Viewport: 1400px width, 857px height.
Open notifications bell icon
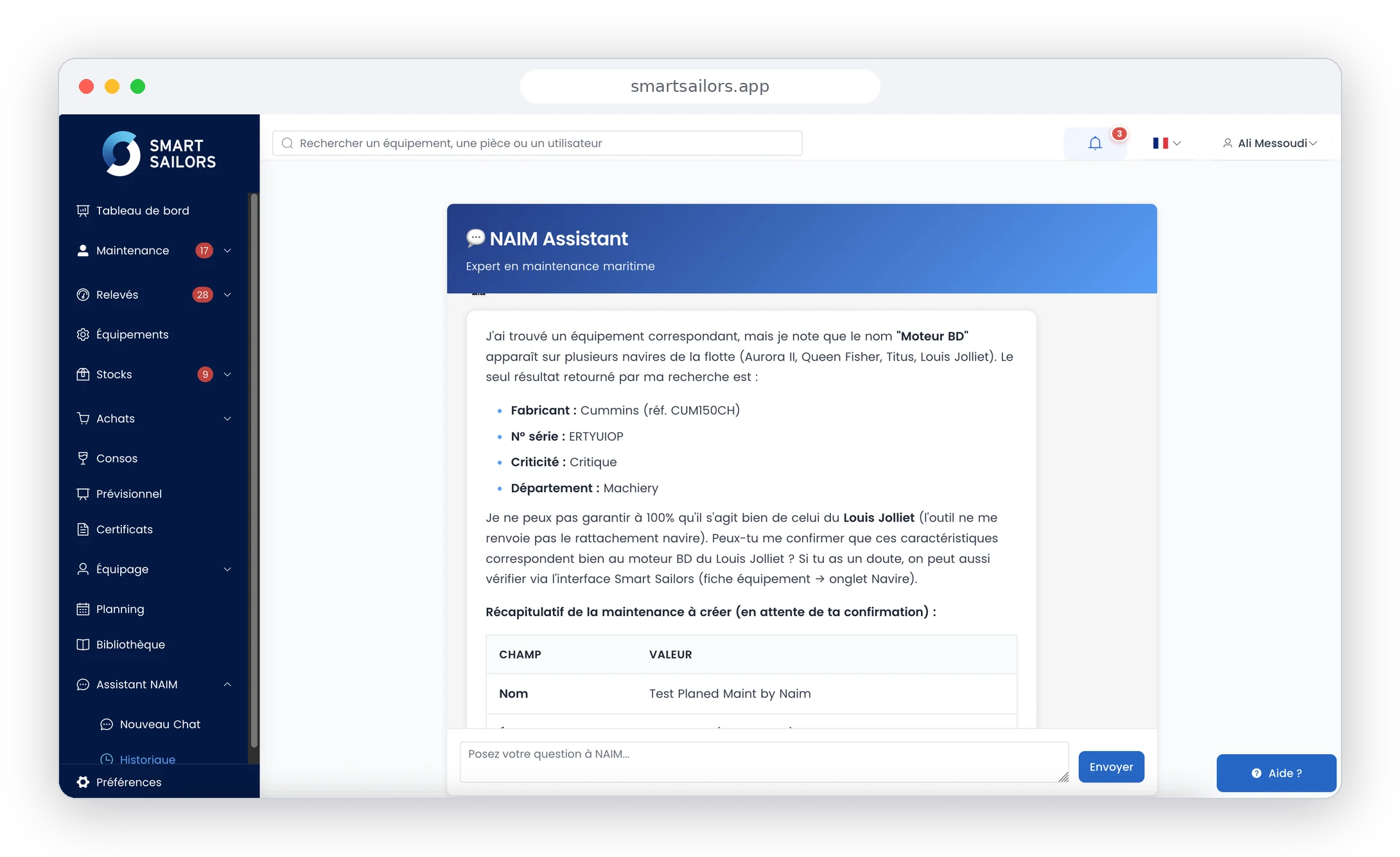pos(1095,143)
